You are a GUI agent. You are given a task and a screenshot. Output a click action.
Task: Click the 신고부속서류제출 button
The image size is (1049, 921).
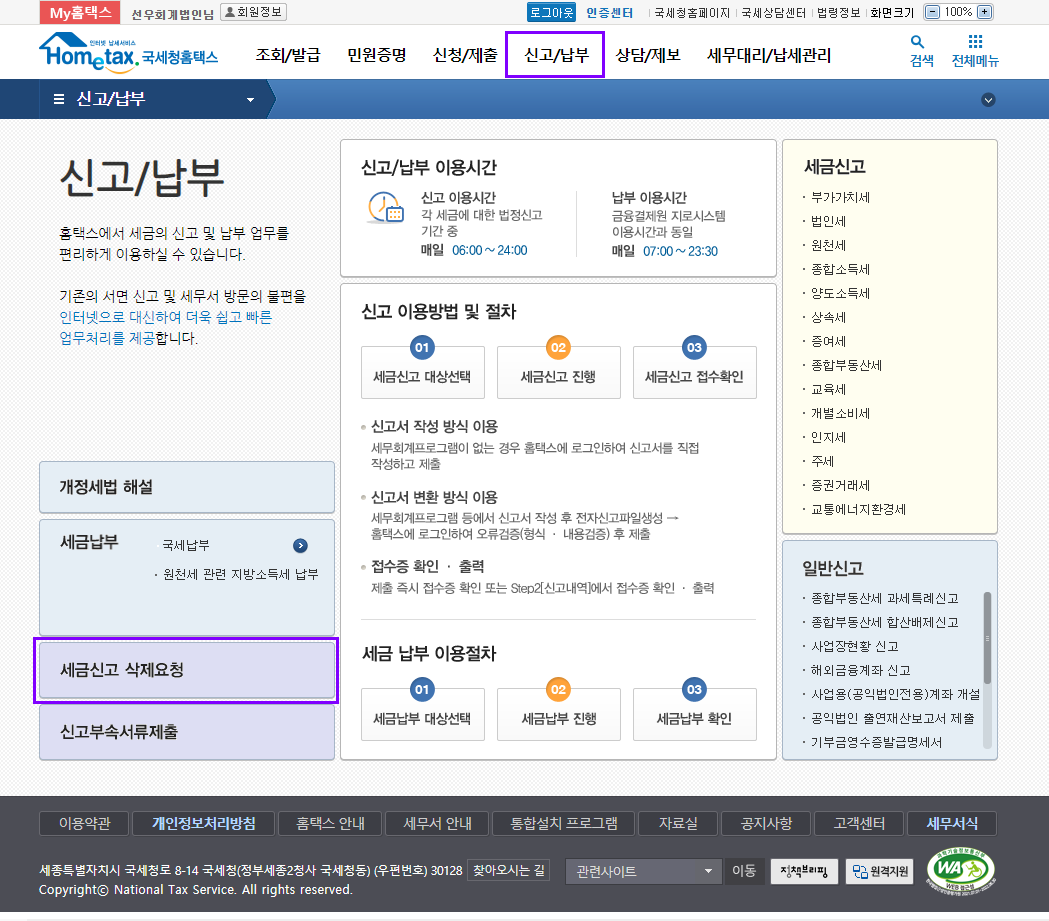pyautogui.click(x=187, y=732)
